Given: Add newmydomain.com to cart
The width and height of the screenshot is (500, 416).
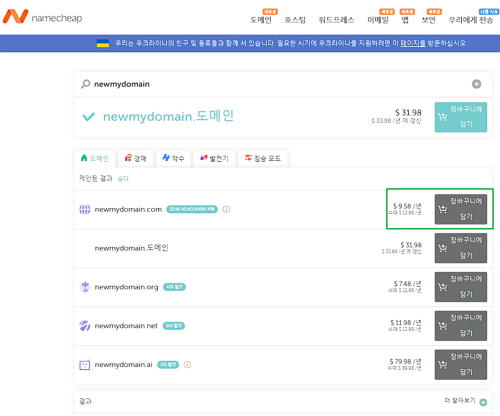Looking at the screenshot, I should pyautogui.click(x=461, y=209).
